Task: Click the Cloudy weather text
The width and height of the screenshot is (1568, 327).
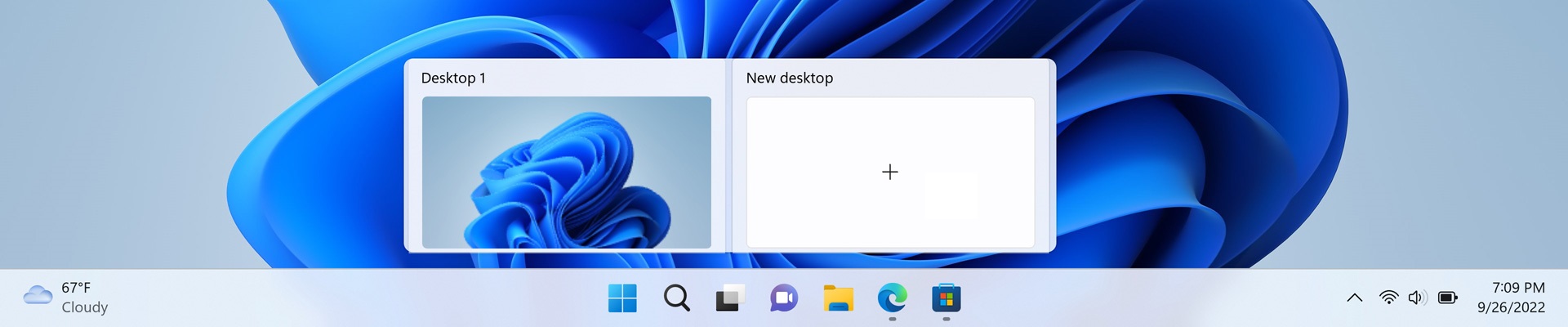Action: [x=85, y=307]
